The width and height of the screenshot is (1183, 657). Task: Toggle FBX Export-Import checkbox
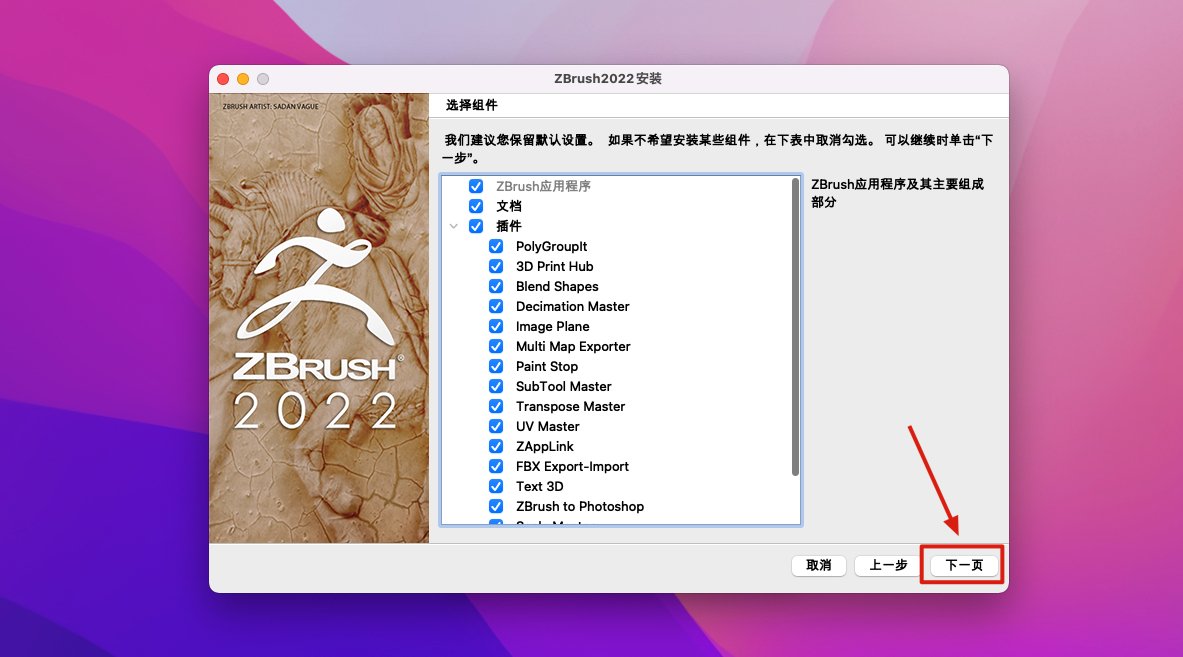coord(496,466)
